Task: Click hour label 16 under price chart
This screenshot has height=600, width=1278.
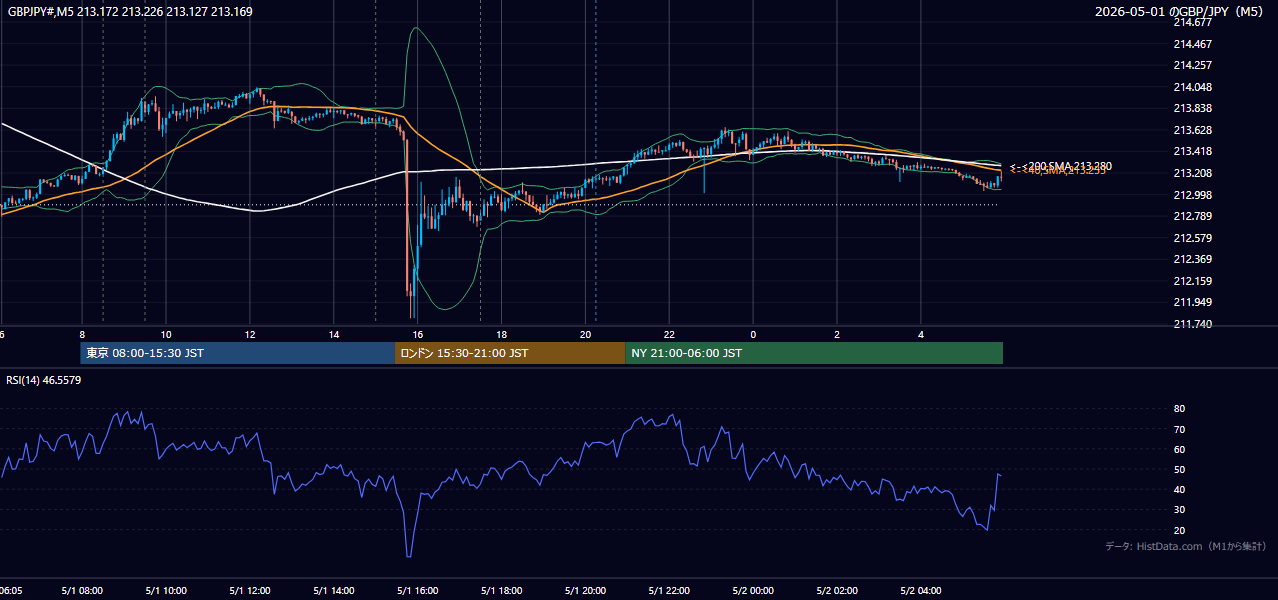Action: pyautogui.click(x=418, y=334)
